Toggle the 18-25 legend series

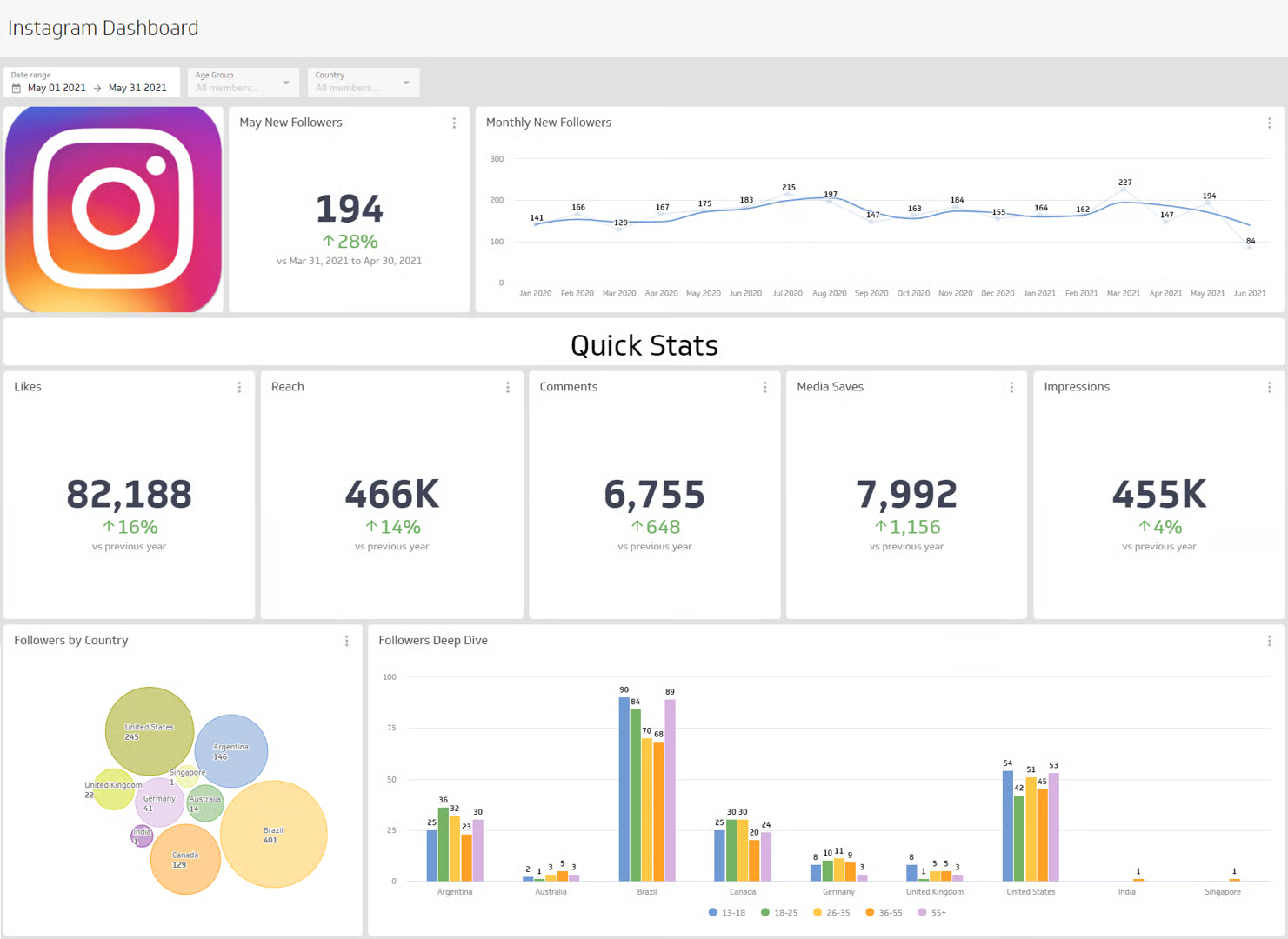779,913
